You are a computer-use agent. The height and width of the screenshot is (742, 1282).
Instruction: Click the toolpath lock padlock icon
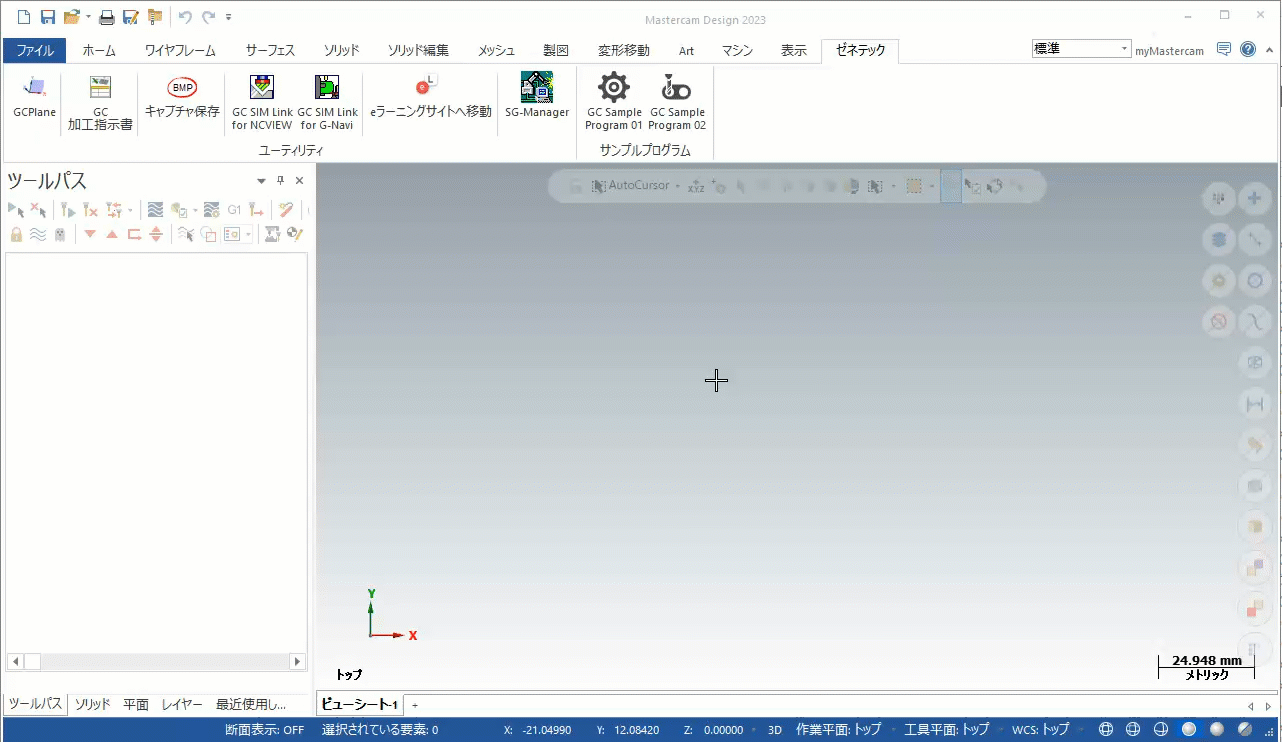[x=16, y=234]
